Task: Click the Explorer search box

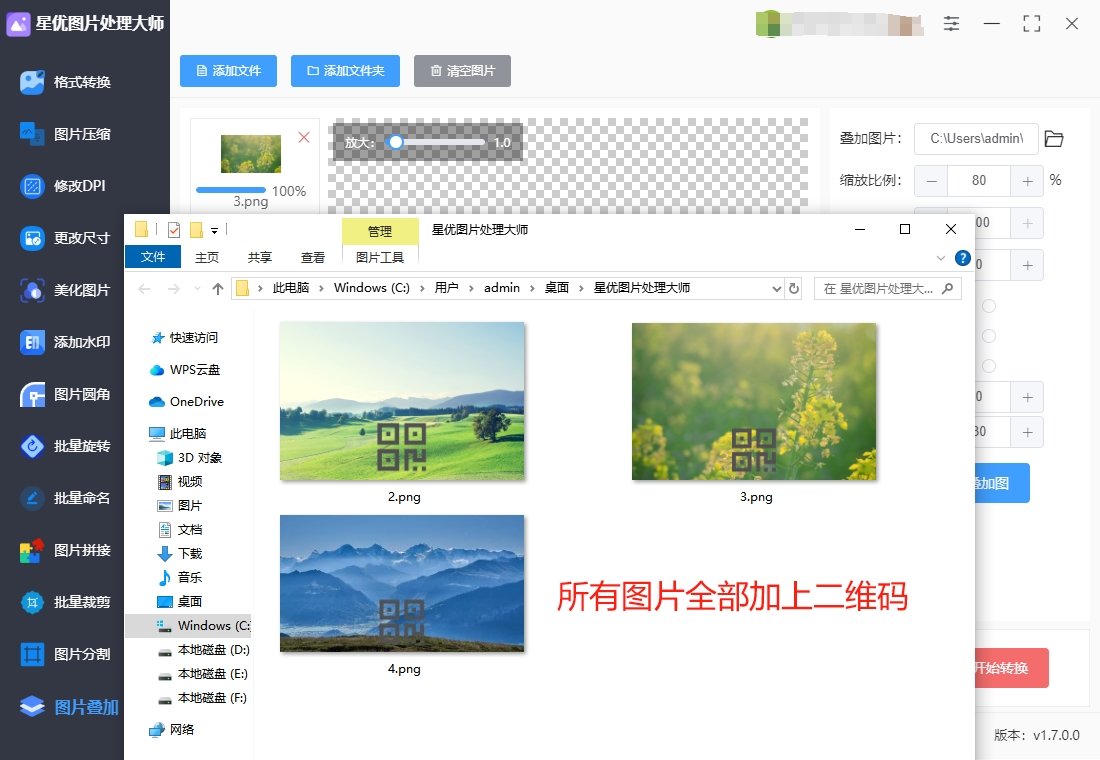Action: pos(887,288)
